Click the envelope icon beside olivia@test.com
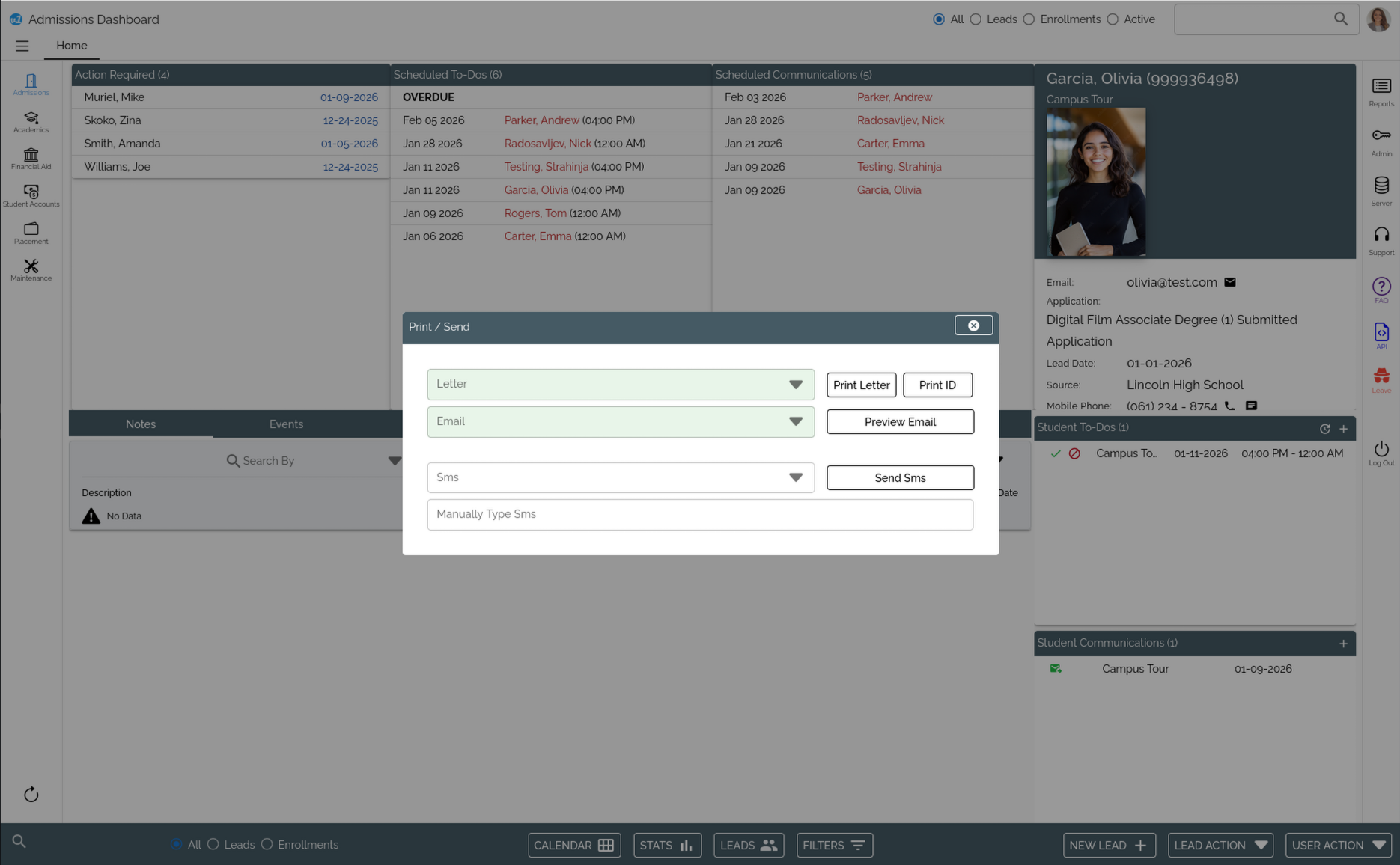 point(1229,282)
